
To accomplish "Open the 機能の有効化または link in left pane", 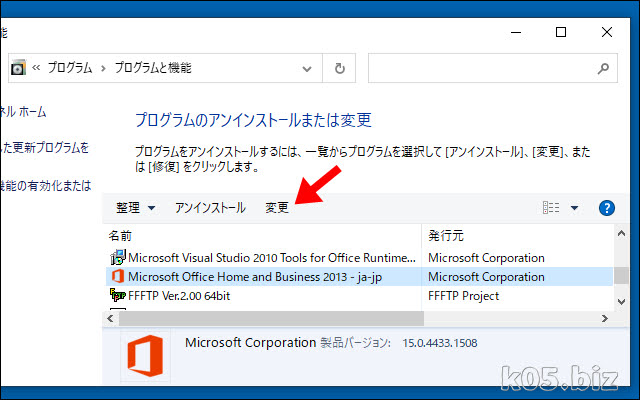I will coord(45,186).
